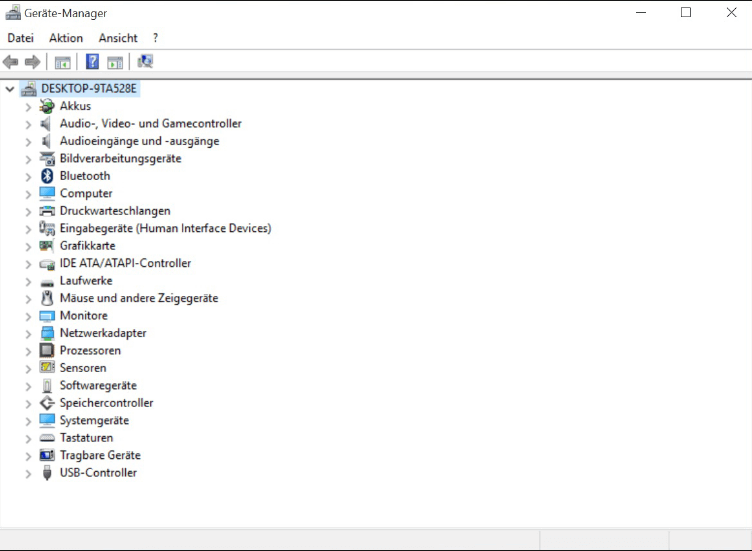Select the Bildverarbeitungsgeräte label

pos(120,159)
